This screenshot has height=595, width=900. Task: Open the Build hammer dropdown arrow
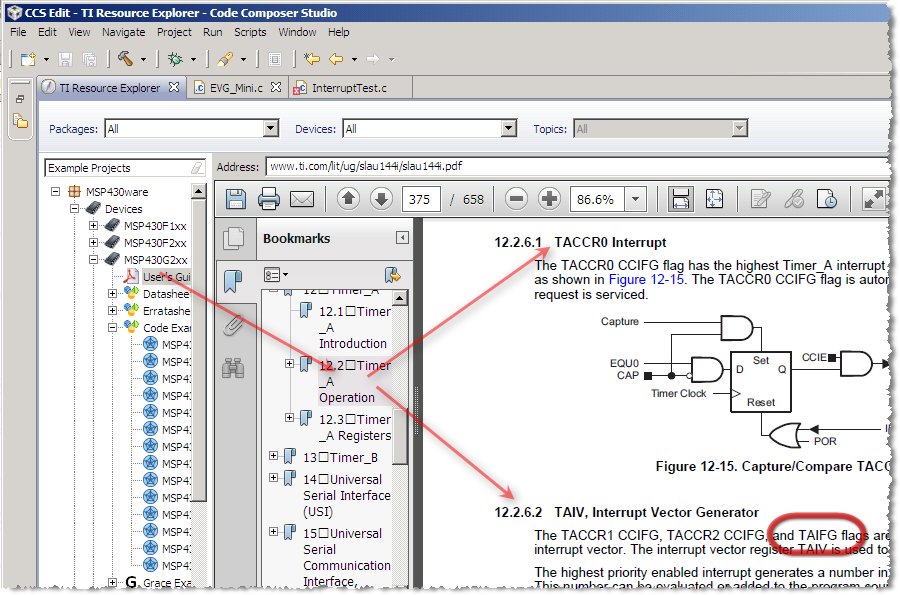pyautogui.click(x=143, y=59)
